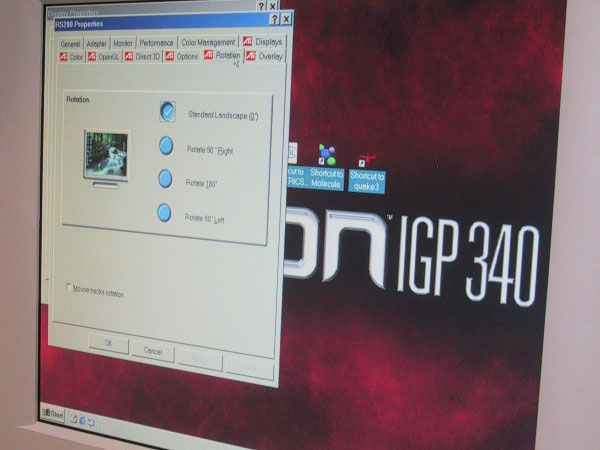600x450 pixels.
Task: Open the ATI Displays tab
Action: pos(264,41)
